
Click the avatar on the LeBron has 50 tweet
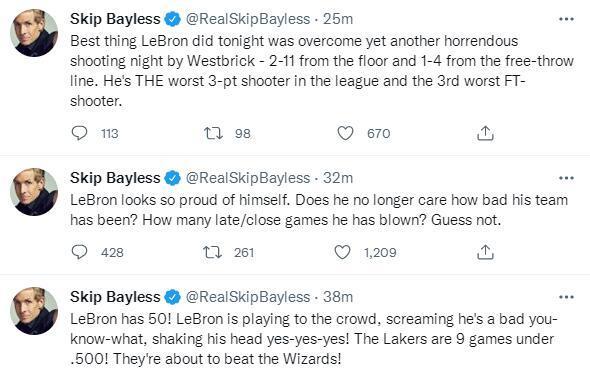[34, 311]
